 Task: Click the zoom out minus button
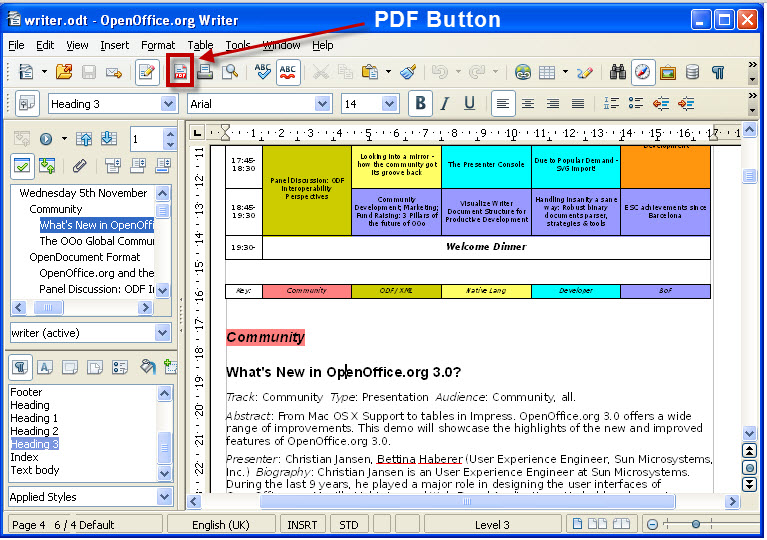652,525
